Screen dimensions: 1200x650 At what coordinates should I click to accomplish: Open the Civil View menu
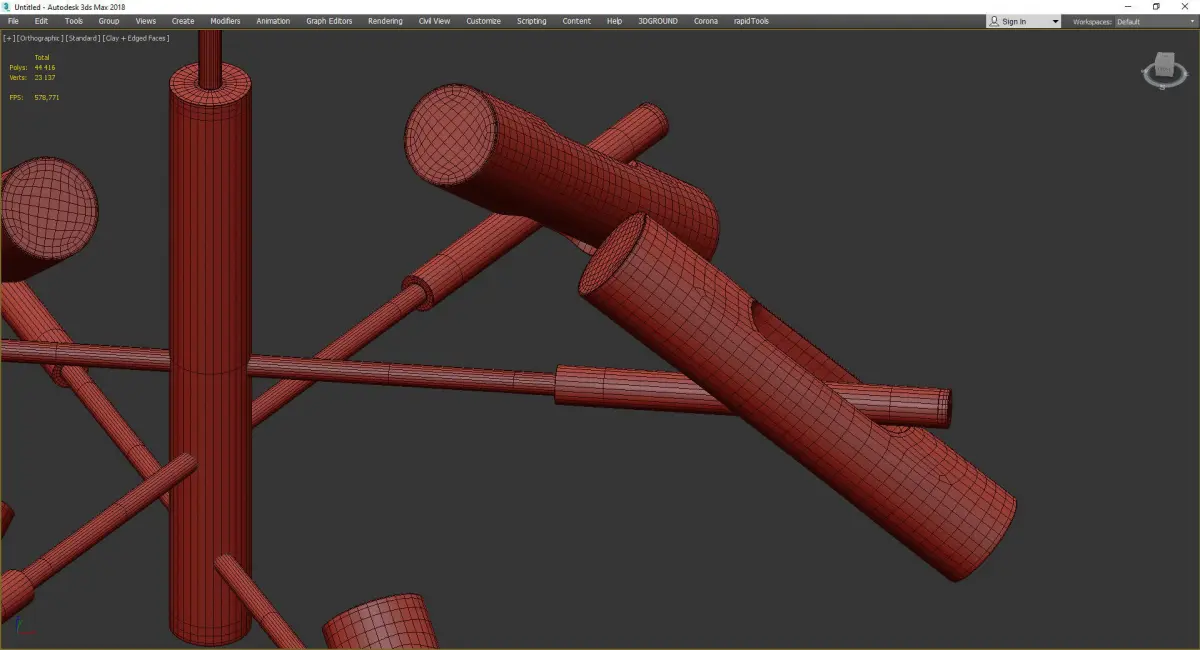pyautogui.click(x=434, y=21)
